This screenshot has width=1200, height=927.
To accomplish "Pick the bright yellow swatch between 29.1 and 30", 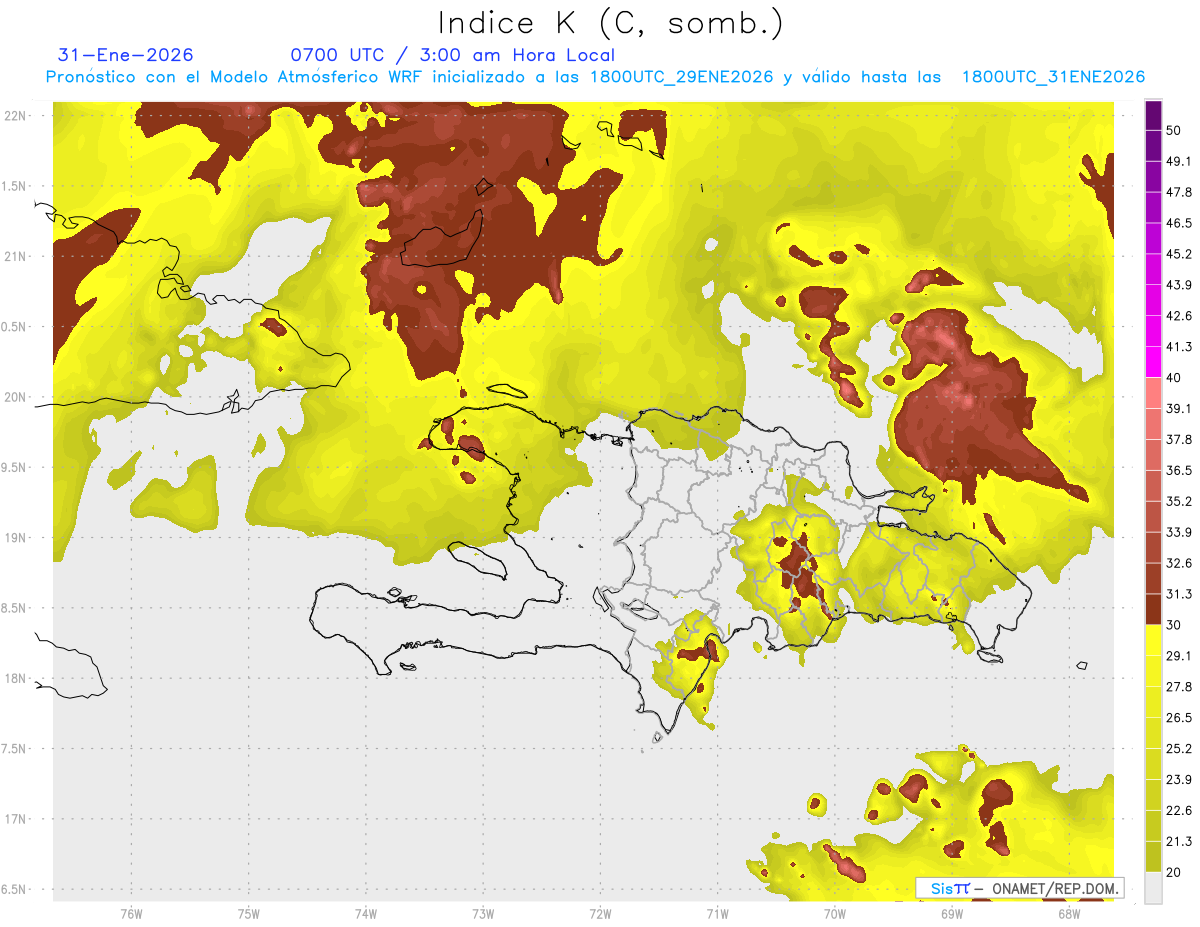I will [x=1153, y=640].
